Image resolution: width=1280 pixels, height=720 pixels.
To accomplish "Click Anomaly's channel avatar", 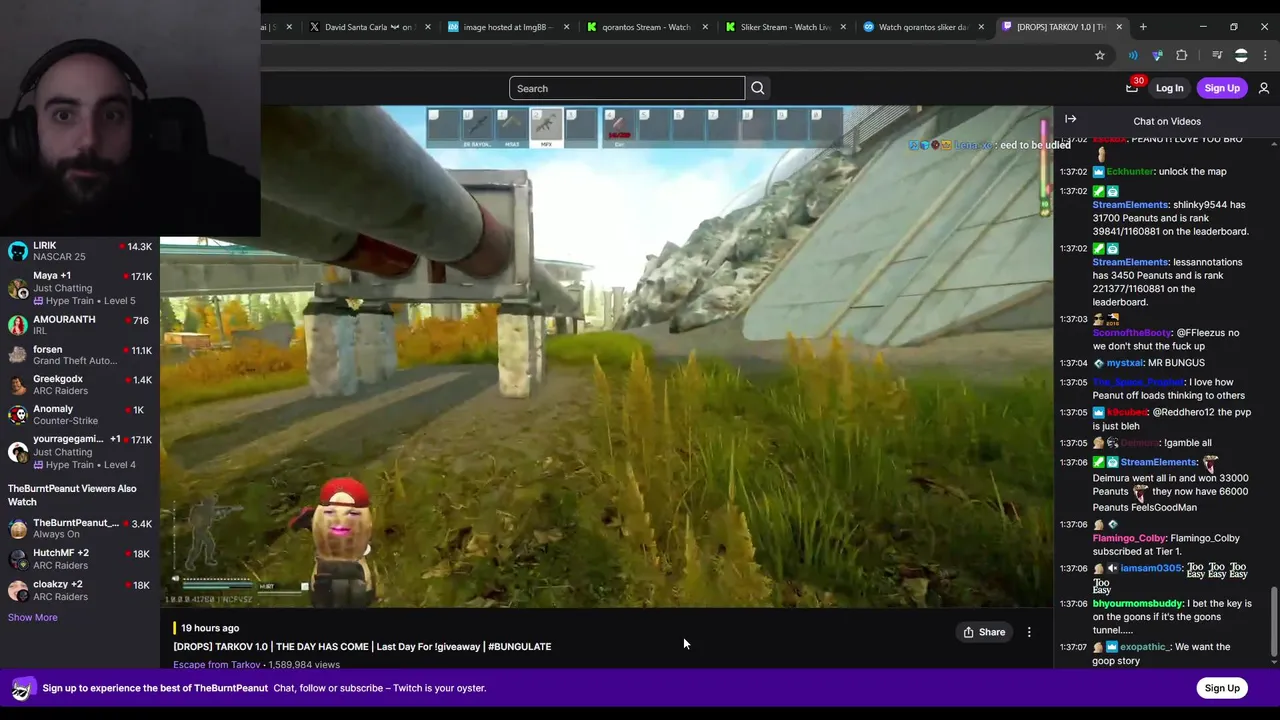I will coord(18,415).
